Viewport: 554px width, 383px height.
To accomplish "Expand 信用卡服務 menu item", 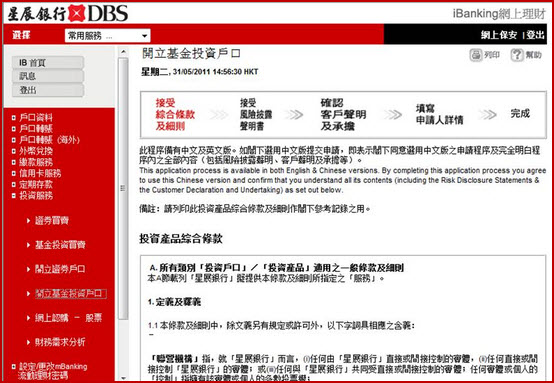I will 40,173.
